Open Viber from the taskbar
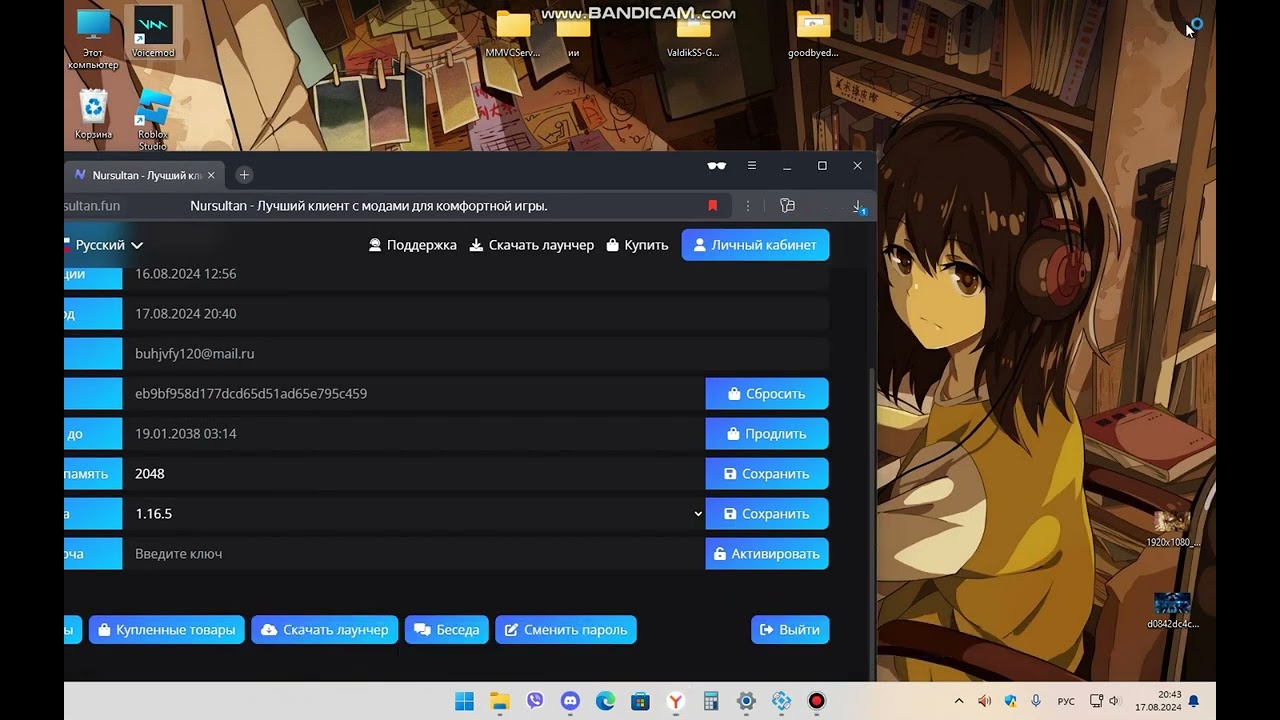 pos(535,701)
